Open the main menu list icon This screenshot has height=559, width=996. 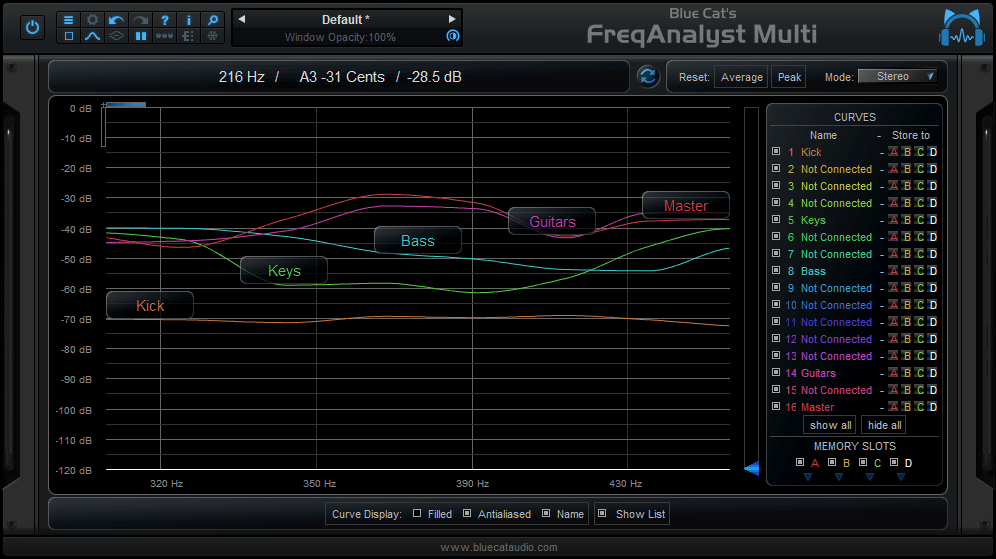[x=69, y=19]
